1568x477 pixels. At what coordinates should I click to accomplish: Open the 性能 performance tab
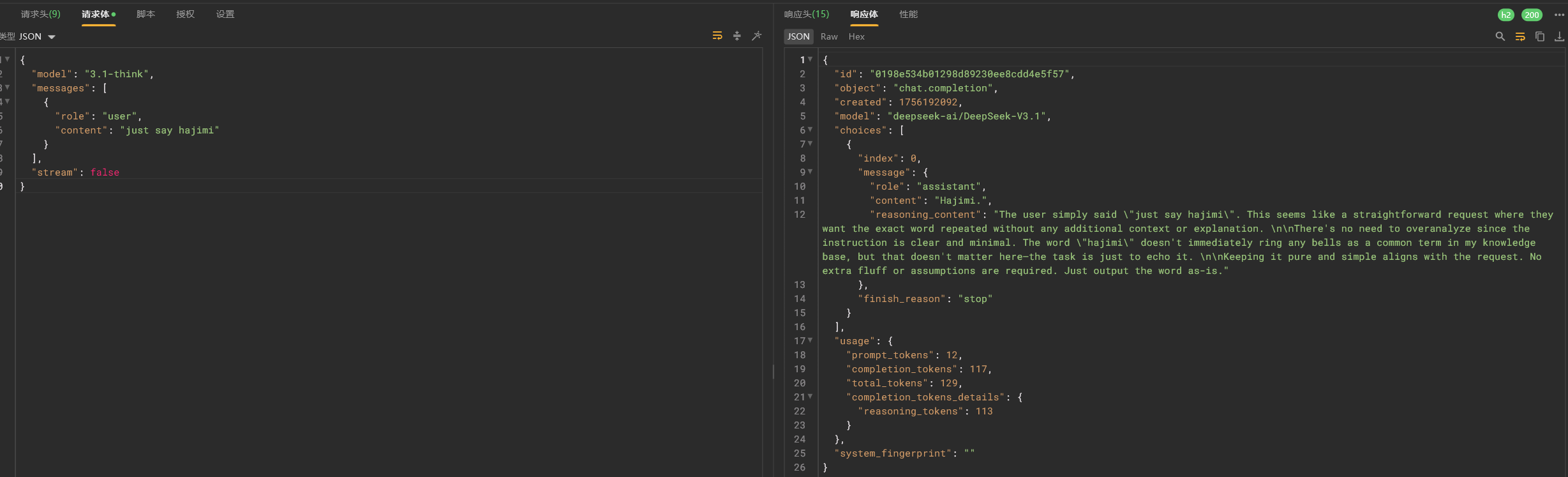[x=908, y=14]
